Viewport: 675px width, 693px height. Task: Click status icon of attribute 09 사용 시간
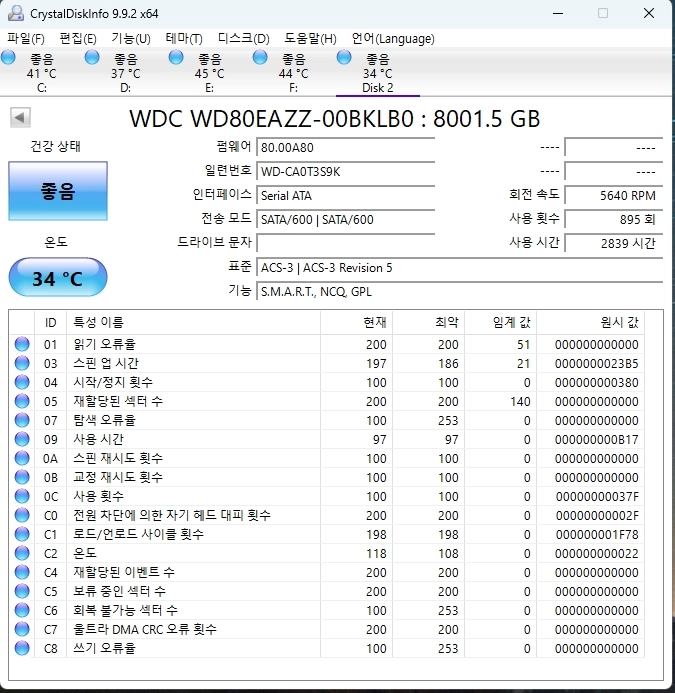click(x=22, y=439)
